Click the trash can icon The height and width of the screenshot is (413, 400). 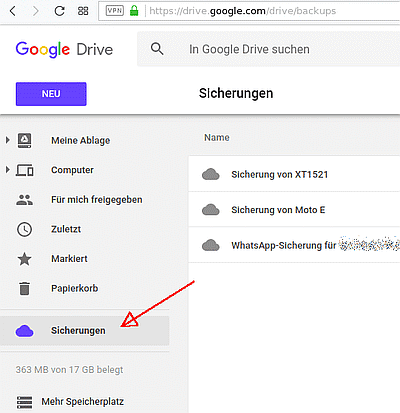tap(25, 289)
